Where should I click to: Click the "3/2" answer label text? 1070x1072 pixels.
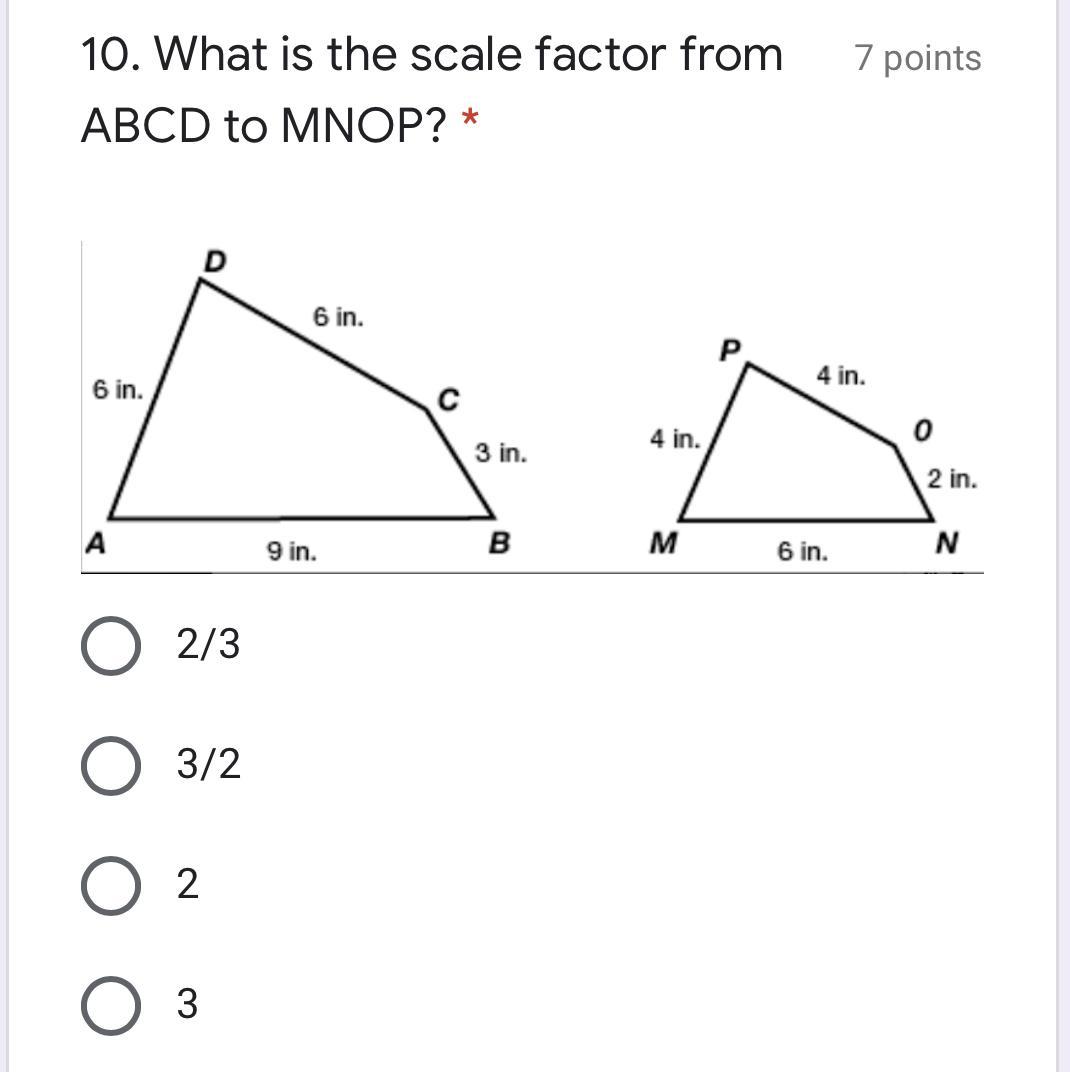(x=208, y=765)
